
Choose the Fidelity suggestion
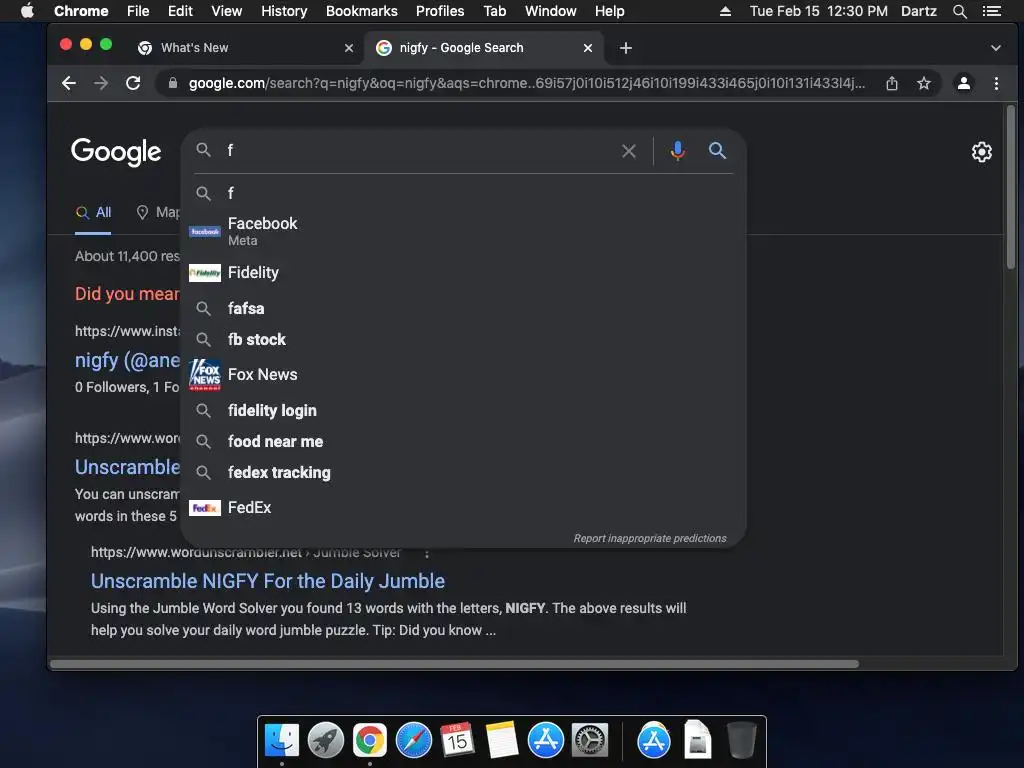coord(463,272)
